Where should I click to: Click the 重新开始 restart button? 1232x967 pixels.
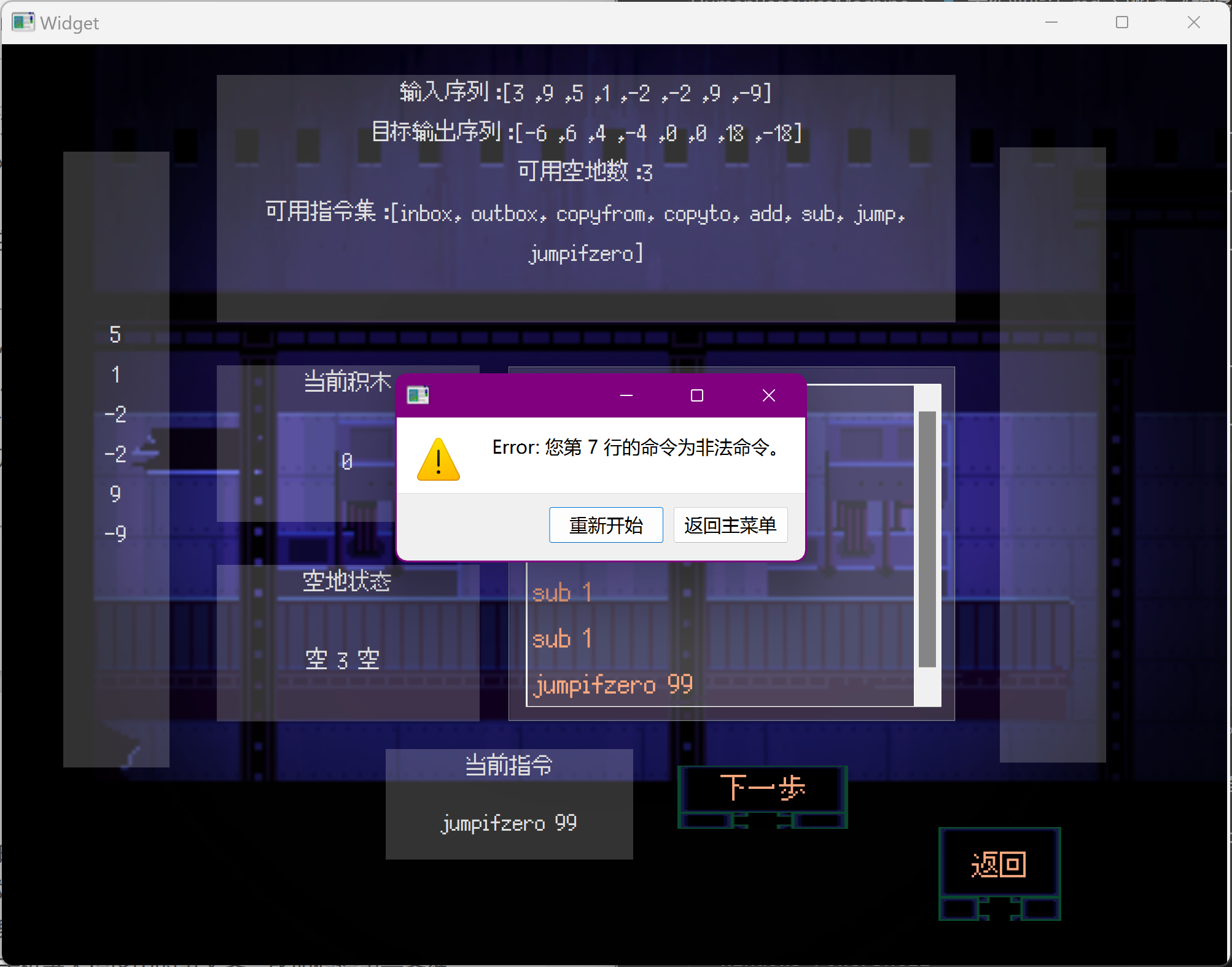[606, 525]
